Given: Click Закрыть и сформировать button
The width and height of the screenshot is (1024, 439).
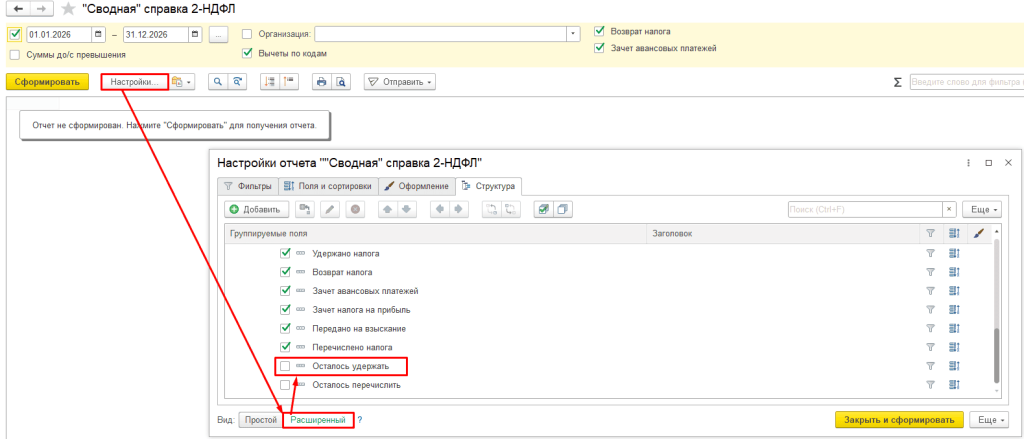Looking at the screenshot, I should tap(899, 419).
